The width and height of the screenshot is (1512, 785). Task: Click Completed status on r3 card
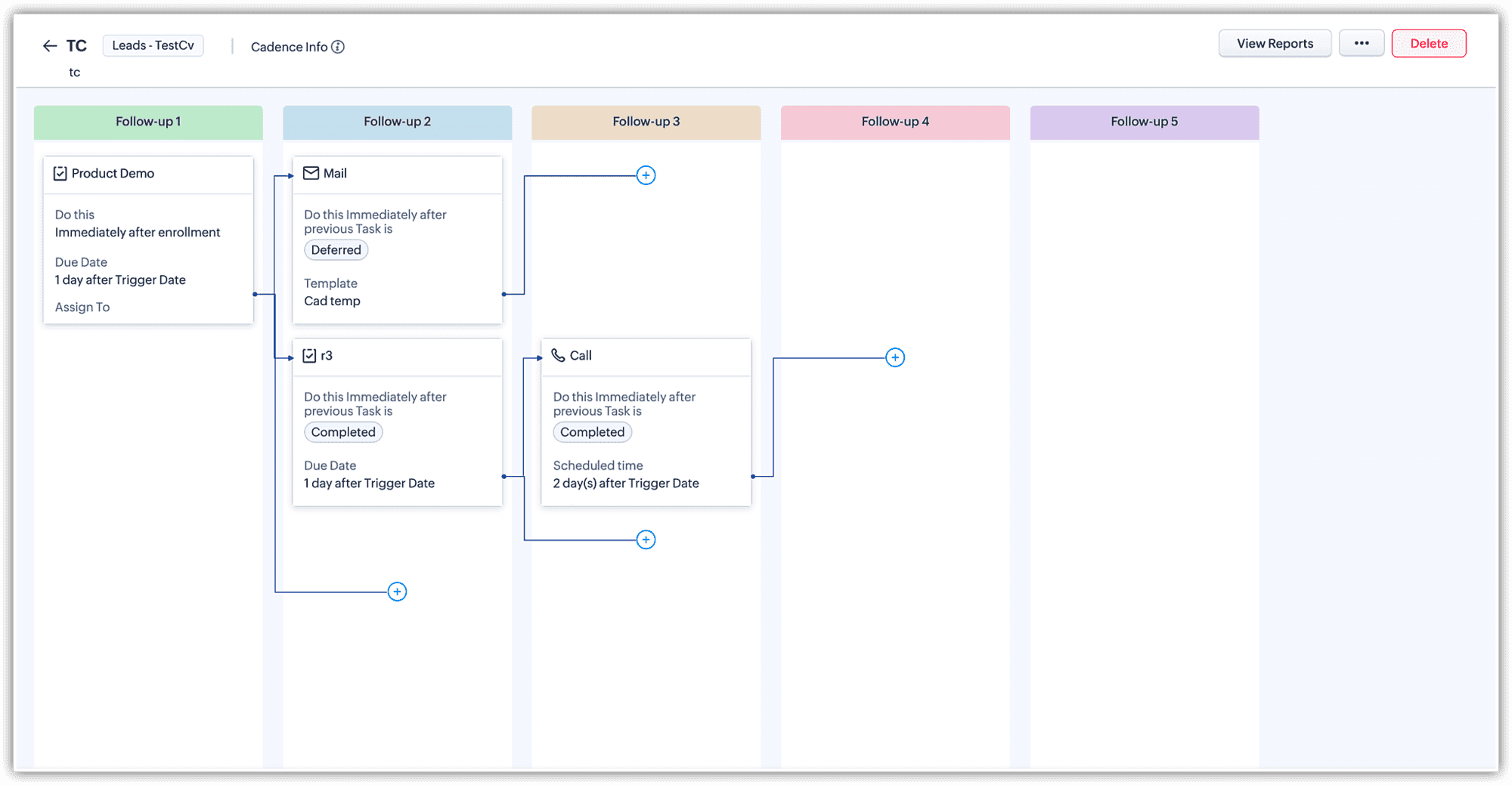(x=343, y=432)
